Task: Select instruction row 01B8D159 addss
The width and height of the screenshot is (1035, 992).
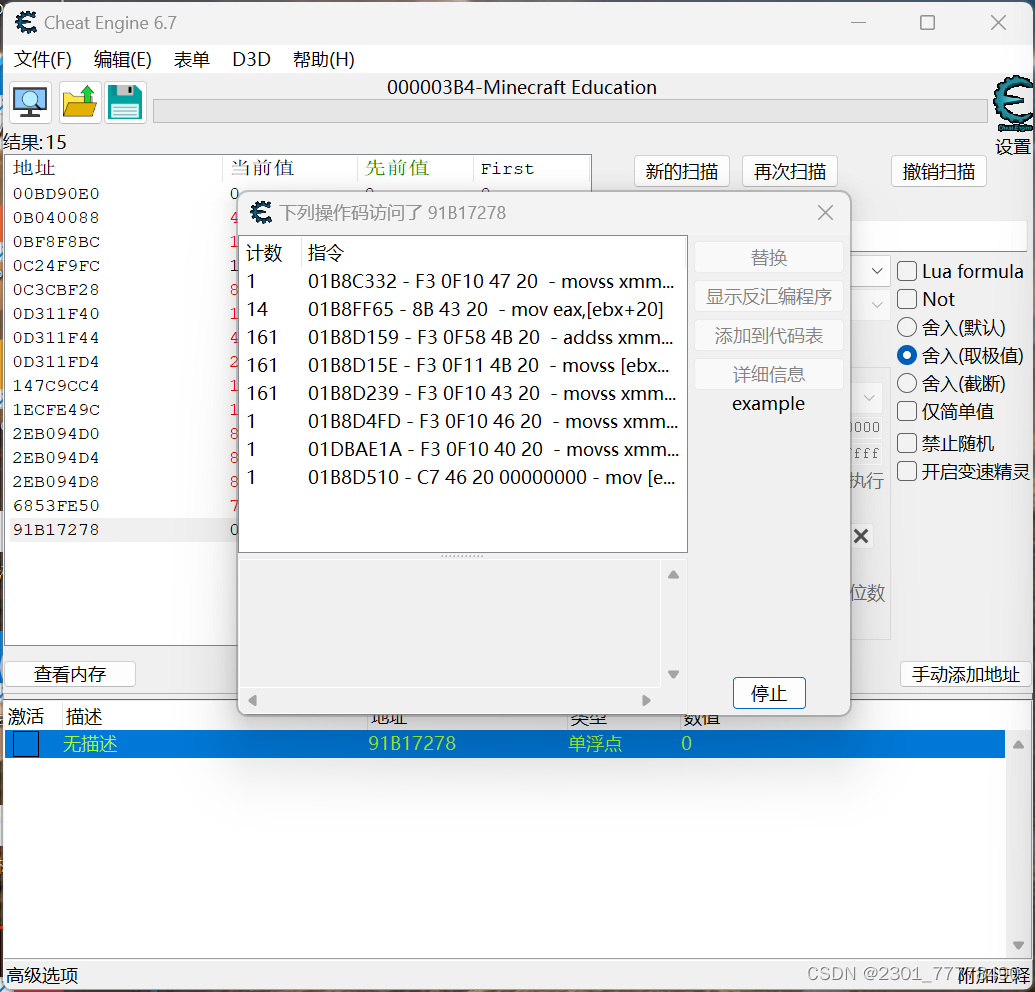Action: pos(462,337)
